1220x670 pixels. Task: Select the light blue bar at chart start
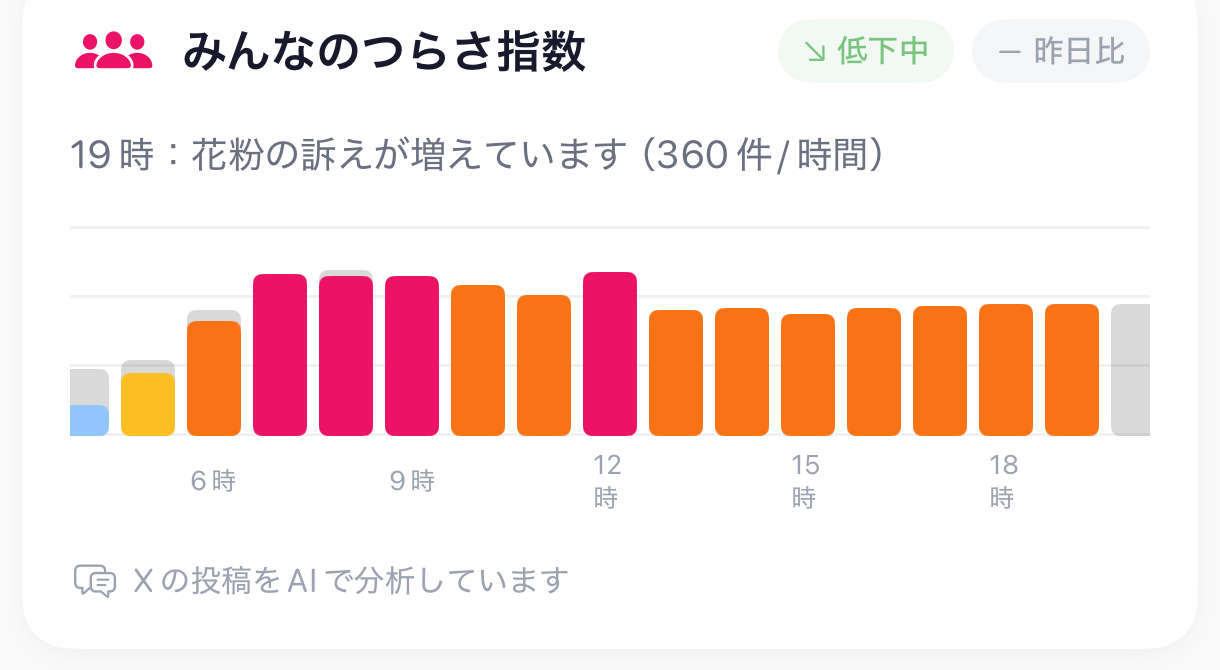[89, 421]
